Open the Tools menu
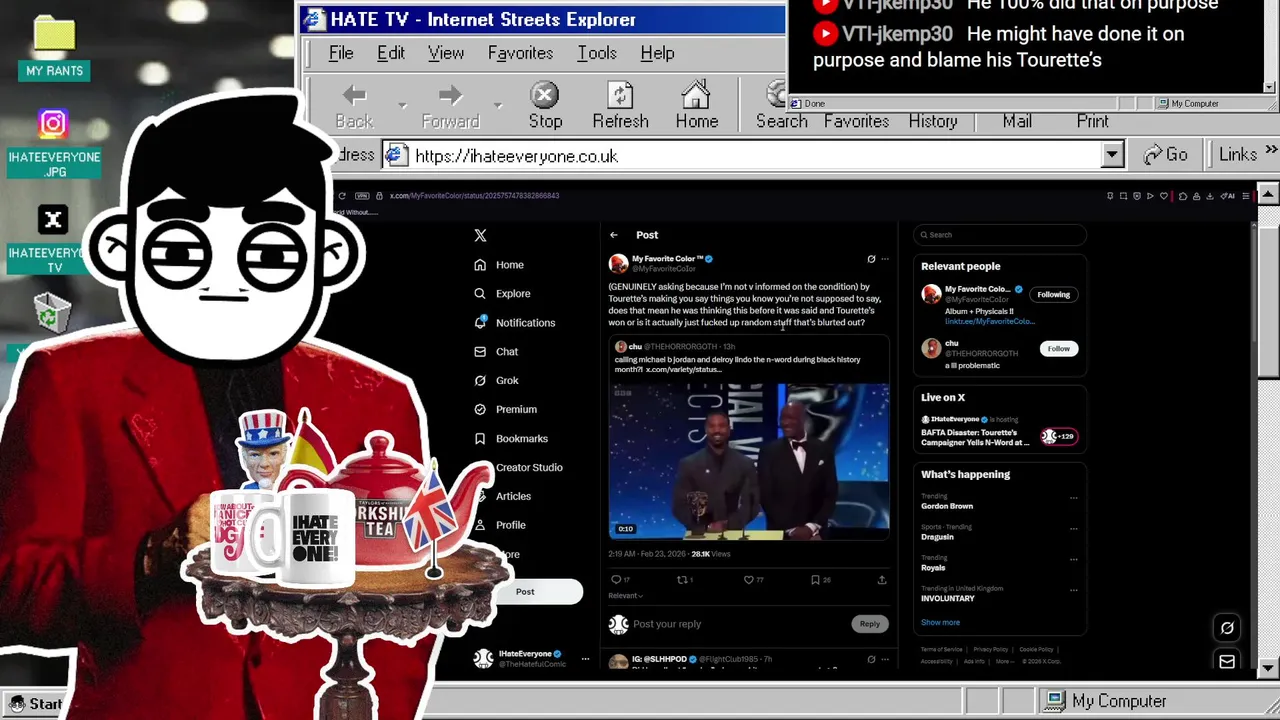This screenshot has height=720, width=1280. 597,53
